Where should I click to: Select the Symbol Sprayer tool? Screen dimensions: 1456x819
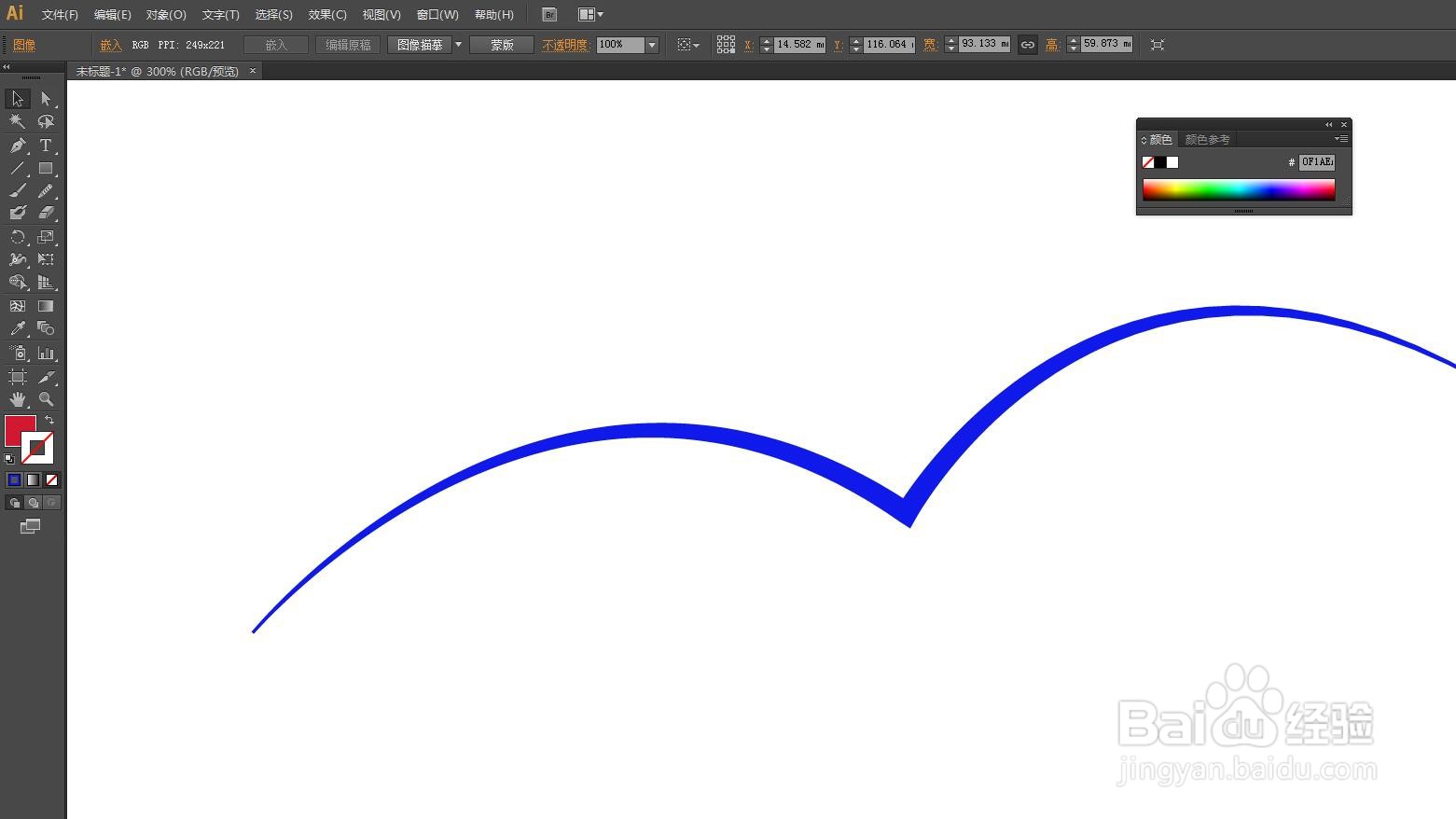coord(17,353)
